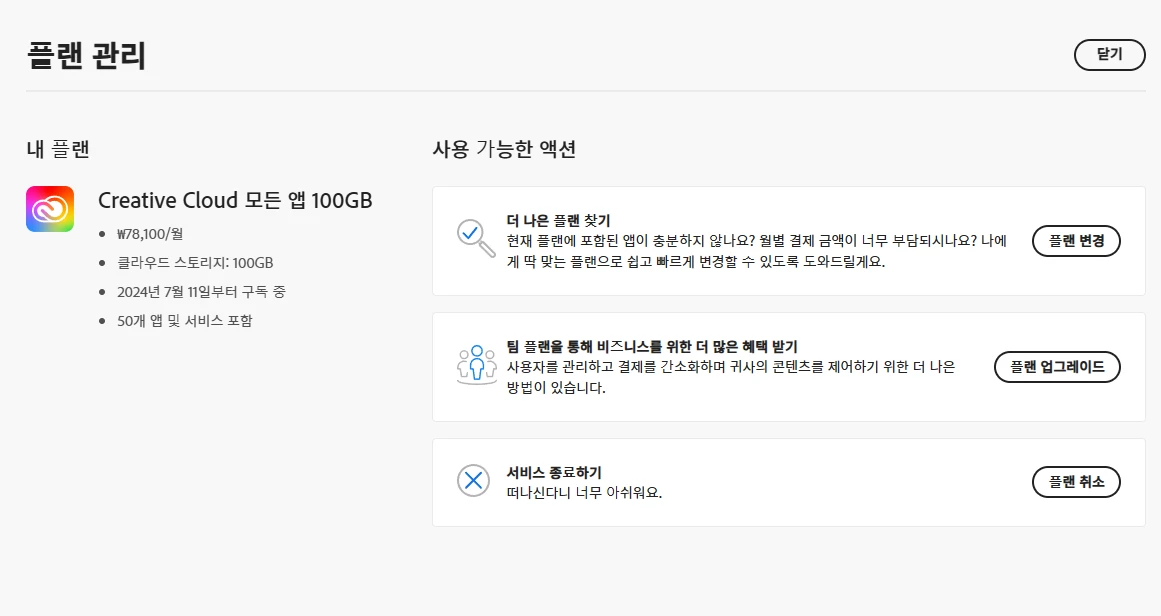Click the blue X cancel circle icon
Screen dimensions: 1161x616
tap(473, 481)
